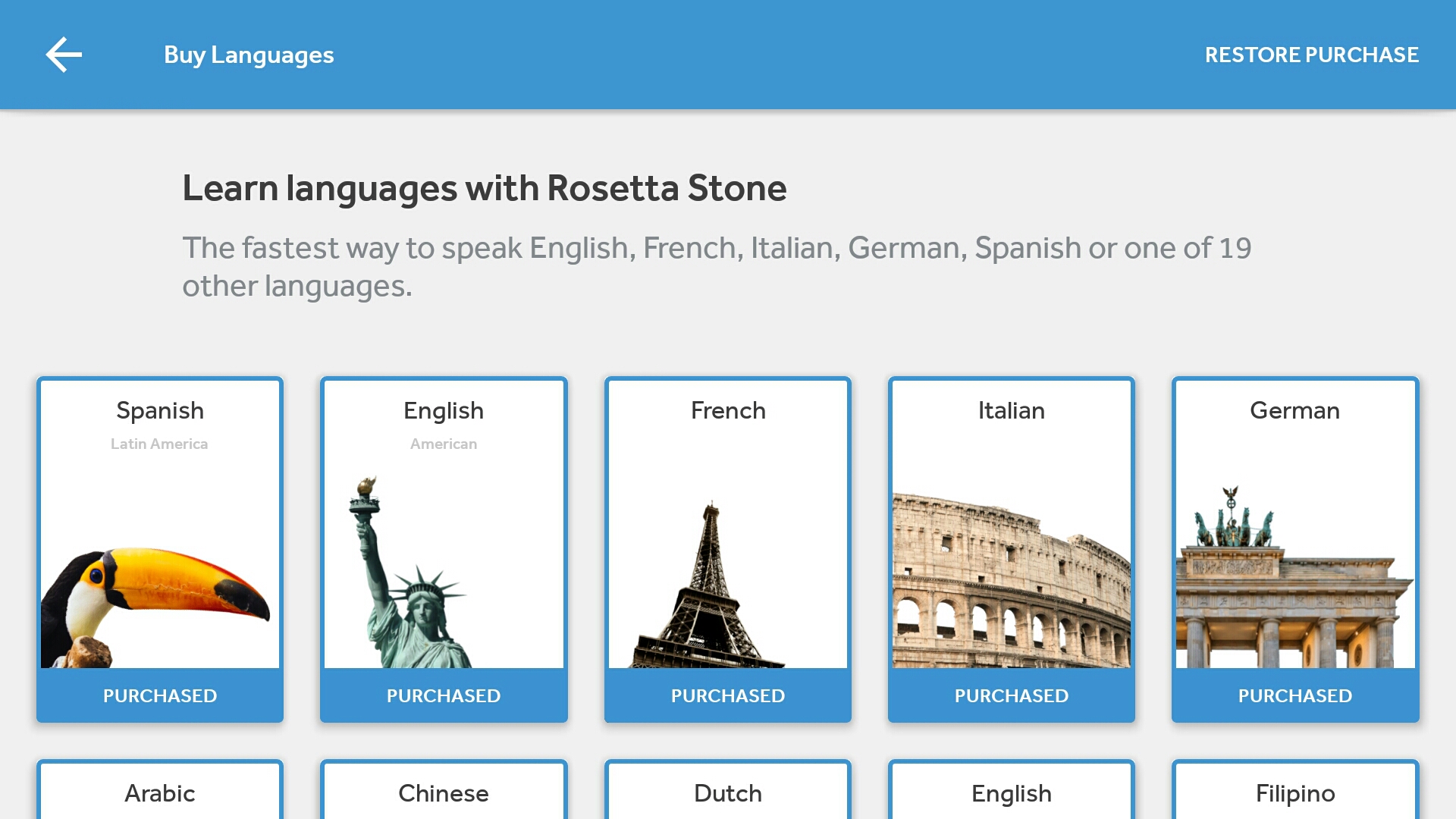Click the Arabic language card
Screen dimensions: 1456x819
pyautogui.click(x=159, y=793)
